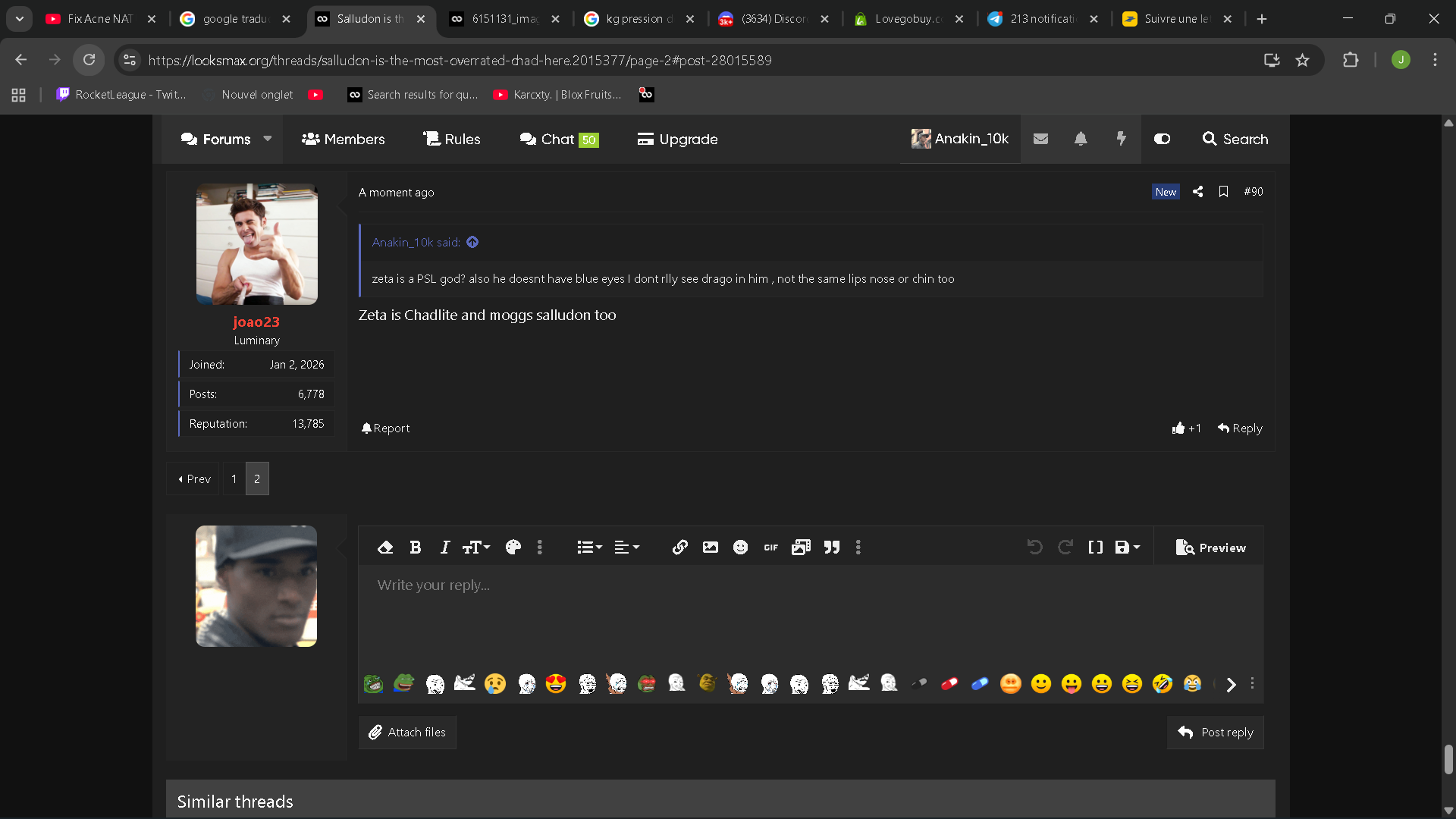Expand the Forums dropdown arrow

click(x=268, y=139)
